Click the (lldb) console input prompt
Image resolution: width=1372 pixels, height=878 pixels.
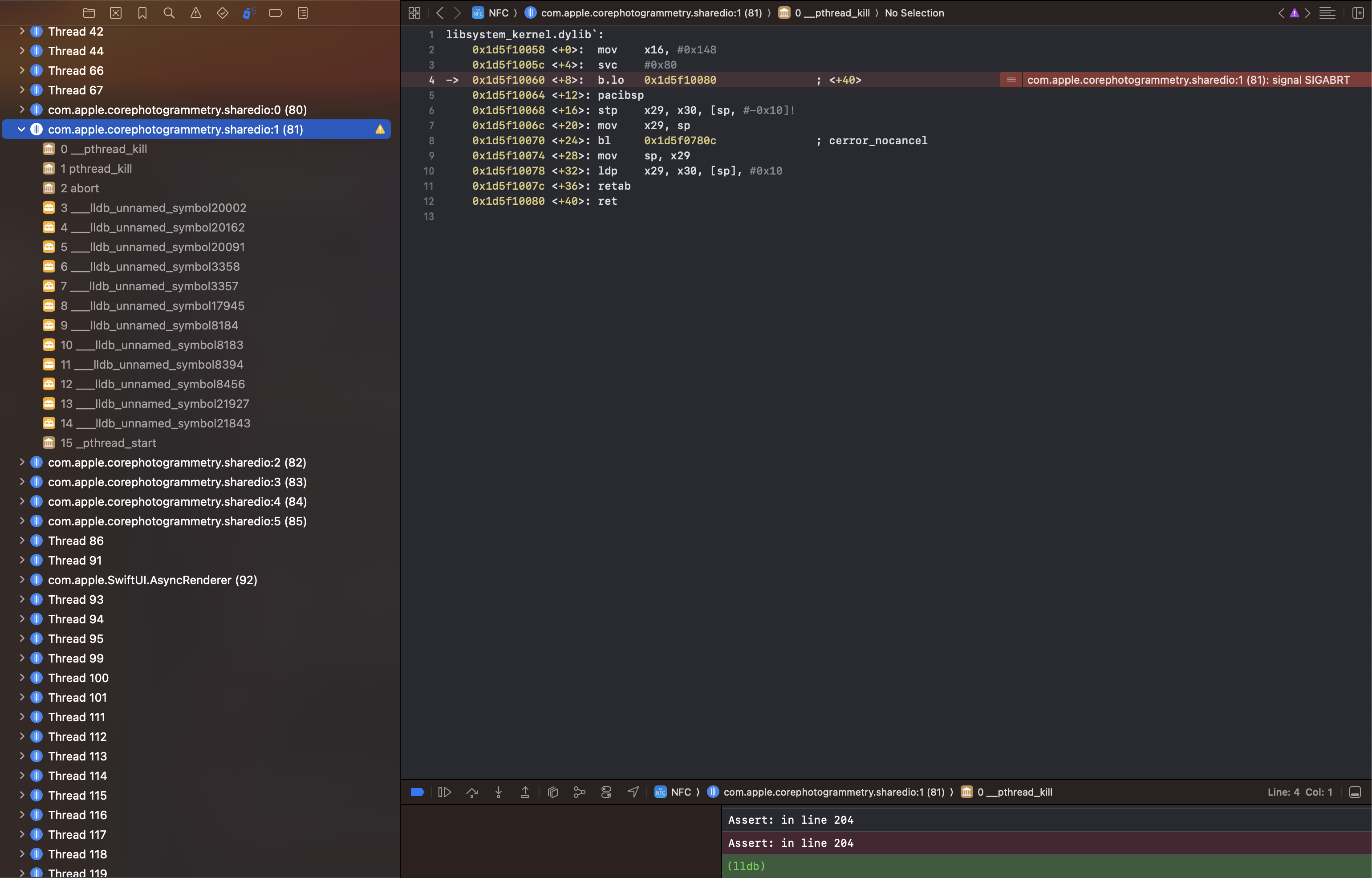[x=747, y=866]
